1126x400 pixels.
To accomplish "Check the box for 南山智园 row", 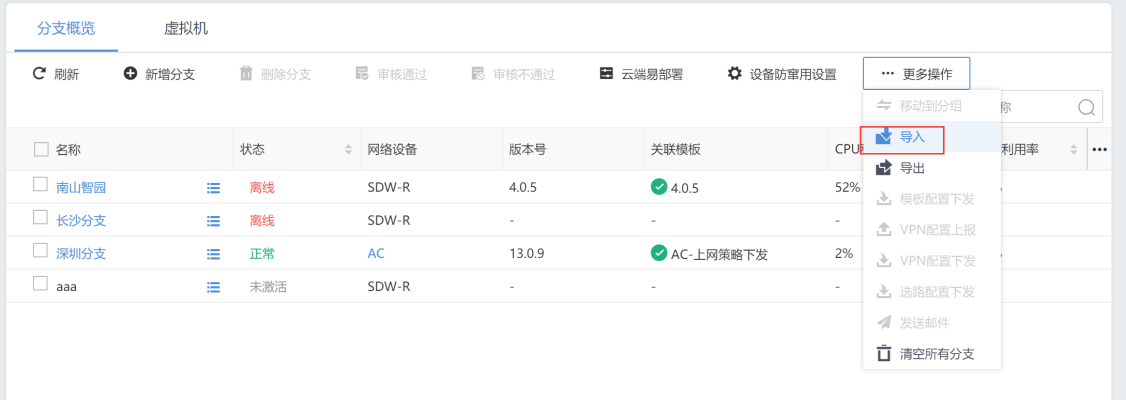I will [41, 185].
